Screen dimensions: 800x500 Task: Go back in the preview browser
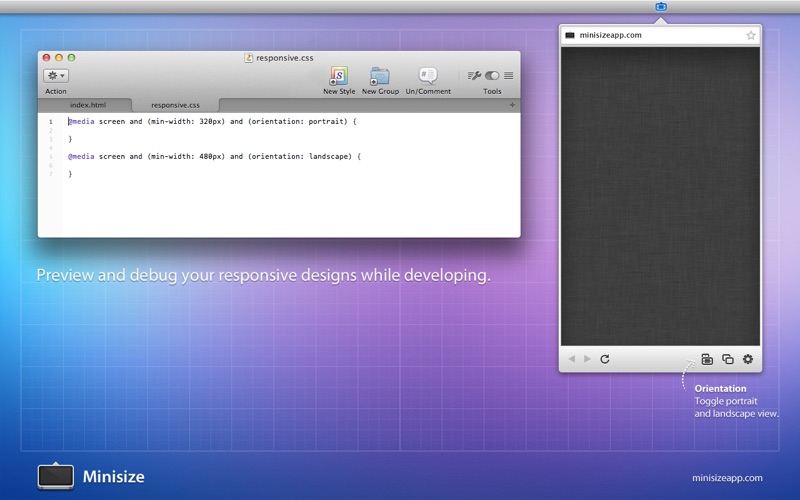click(572, 359)
